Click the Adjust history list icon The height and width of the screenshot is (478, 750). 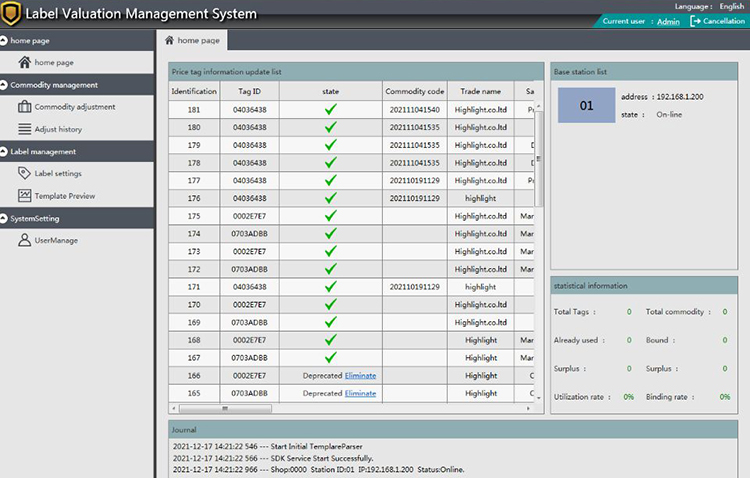pos(25,129)
